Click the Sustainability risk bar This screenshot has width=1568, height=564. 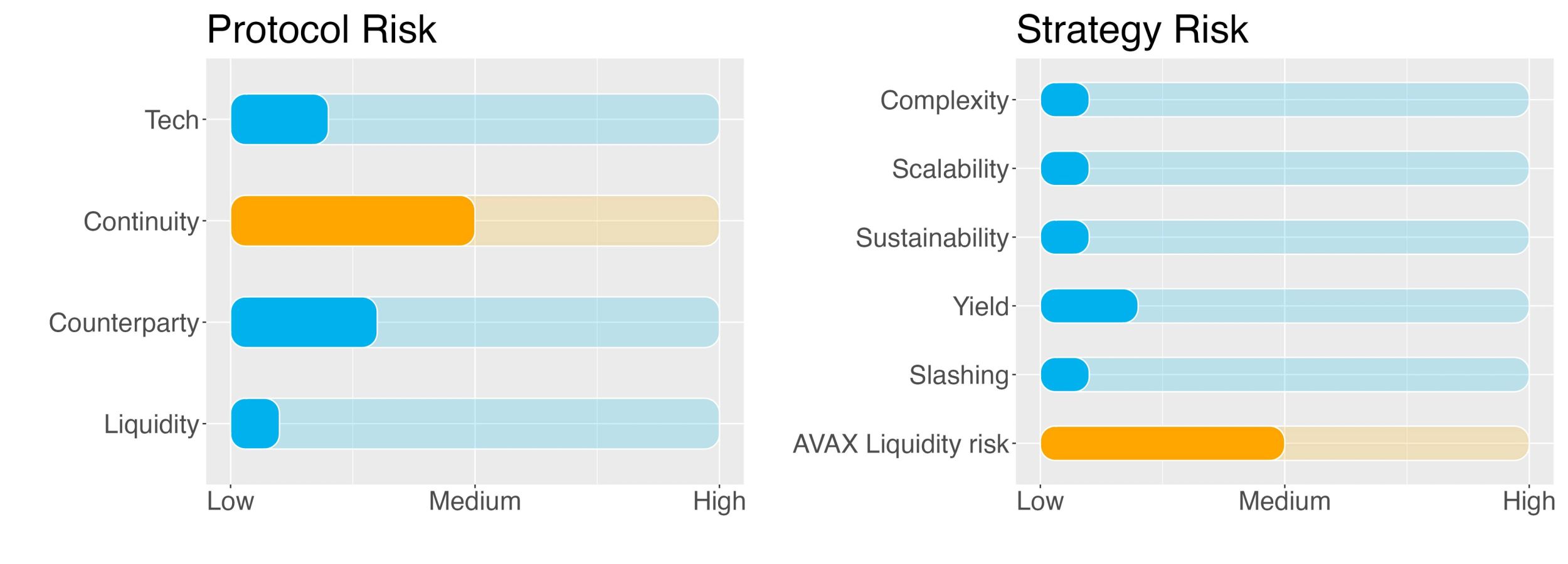(1064, 237)
